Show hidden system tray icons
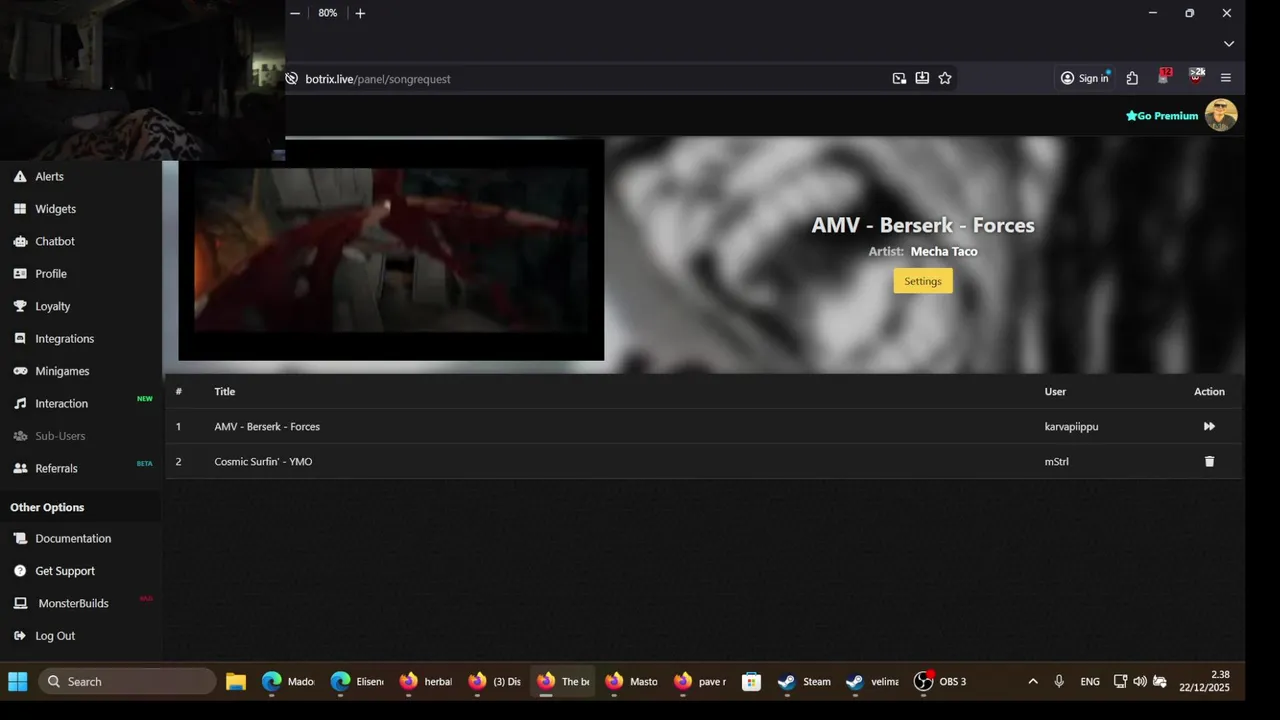1280x720 pixels. pyautogui.click(x=1033, y=682)
